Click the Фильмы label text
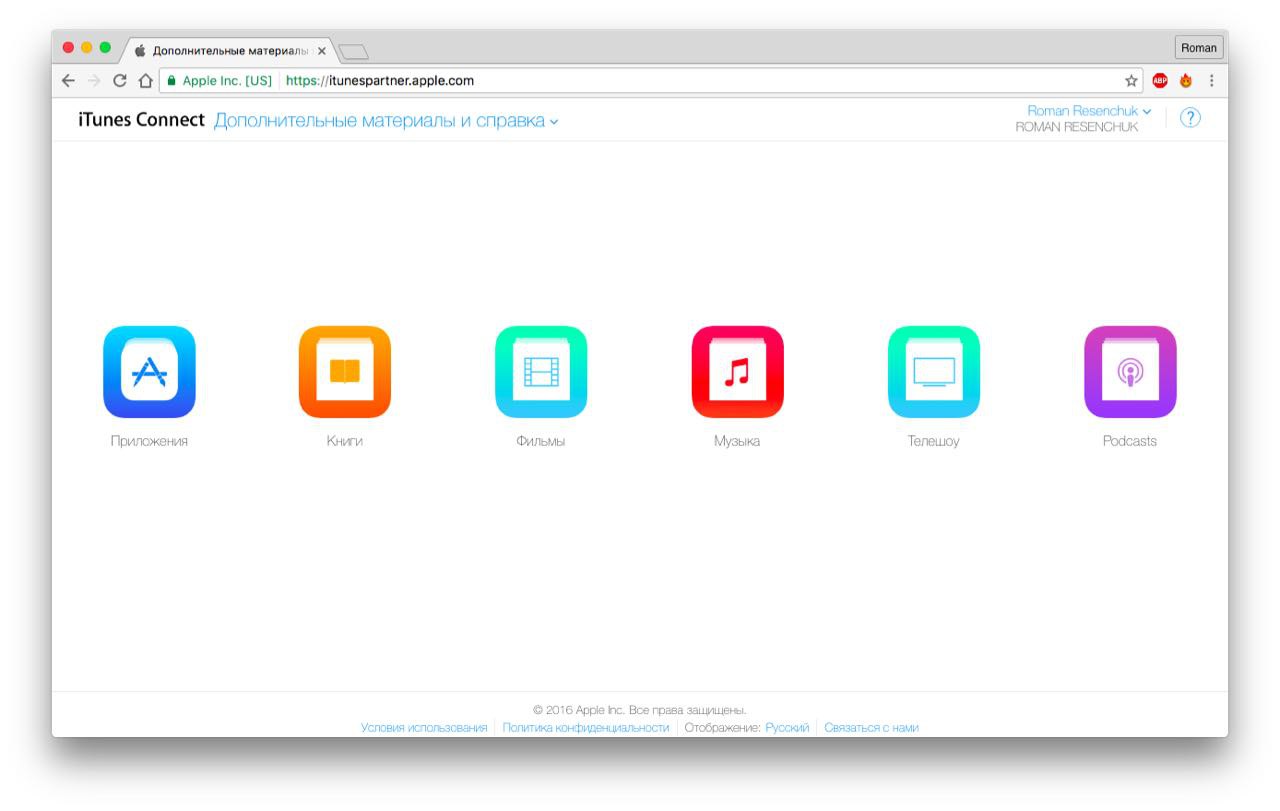This screenshot has width=1280, height=811. [x=541, y=441]
